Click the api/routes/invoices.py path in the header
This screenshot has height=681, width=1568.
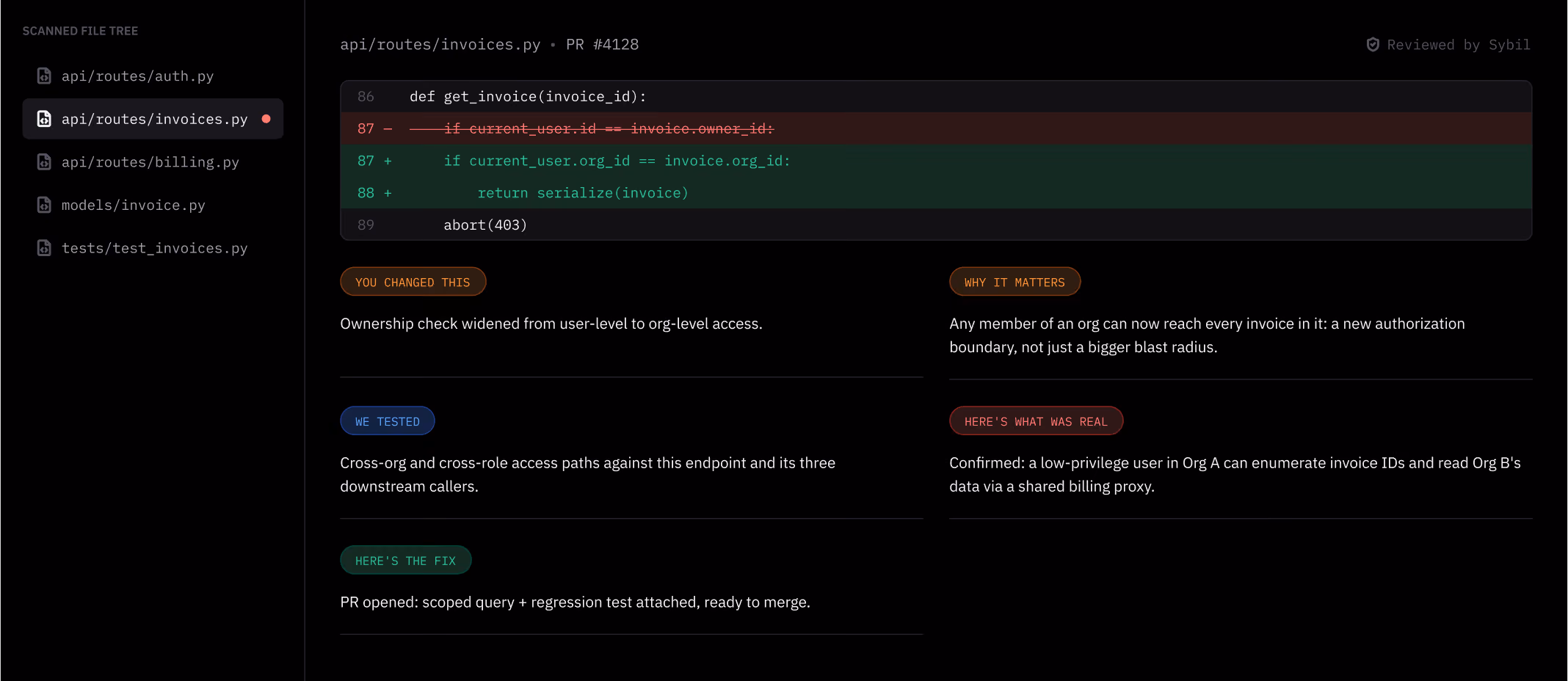coord(440,45)
